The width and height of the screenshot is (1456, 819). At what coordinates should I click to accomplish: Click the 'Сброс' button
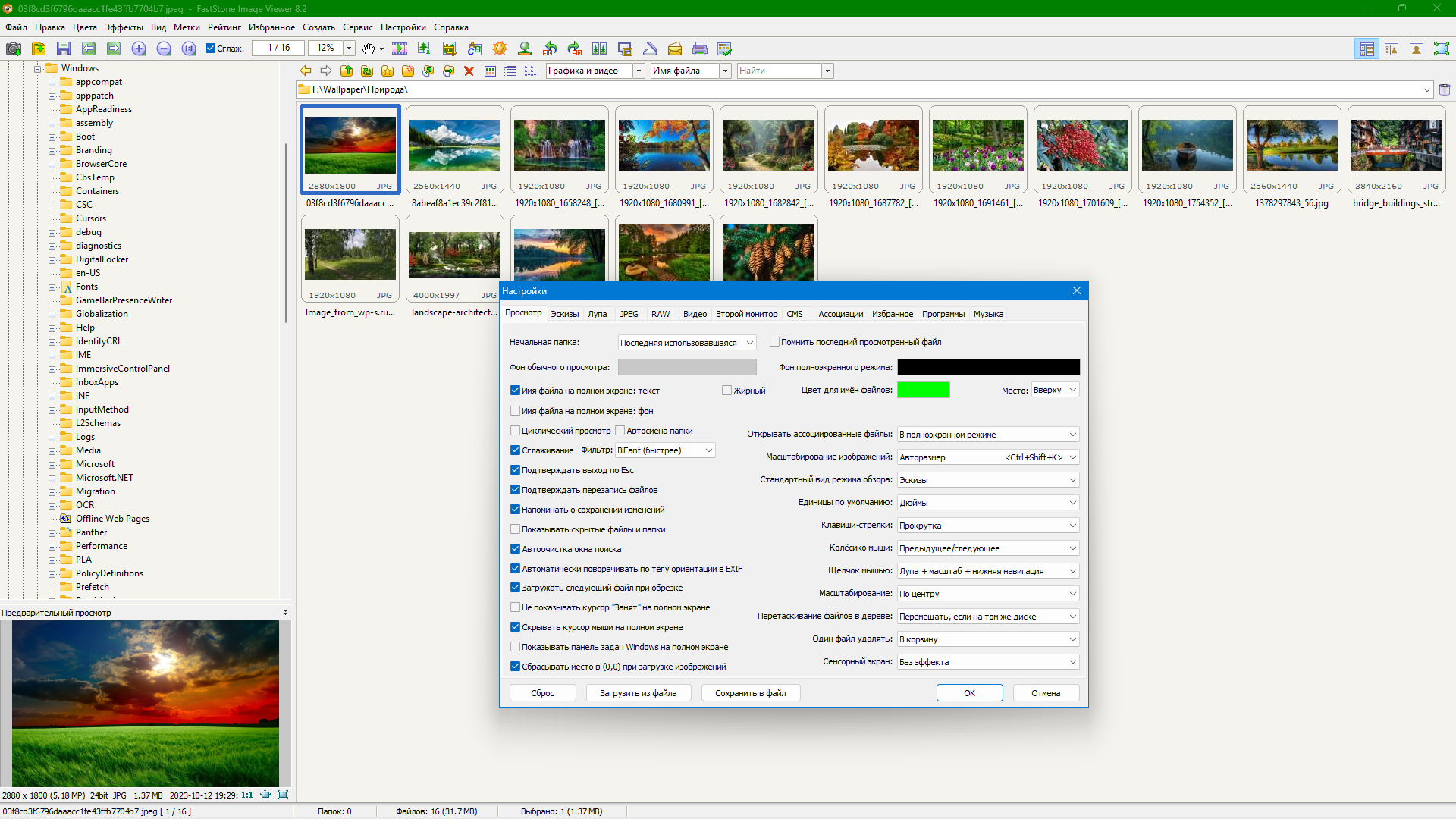point(542,693)
